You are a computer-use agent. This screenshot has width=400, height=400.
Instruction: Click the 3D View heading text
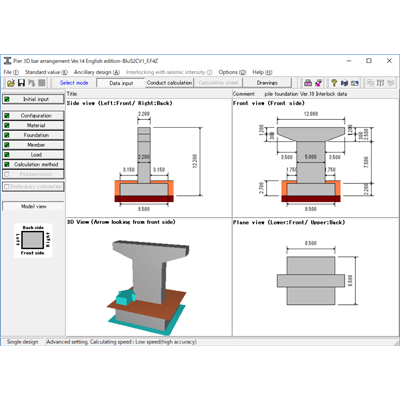tap(121, 222)
